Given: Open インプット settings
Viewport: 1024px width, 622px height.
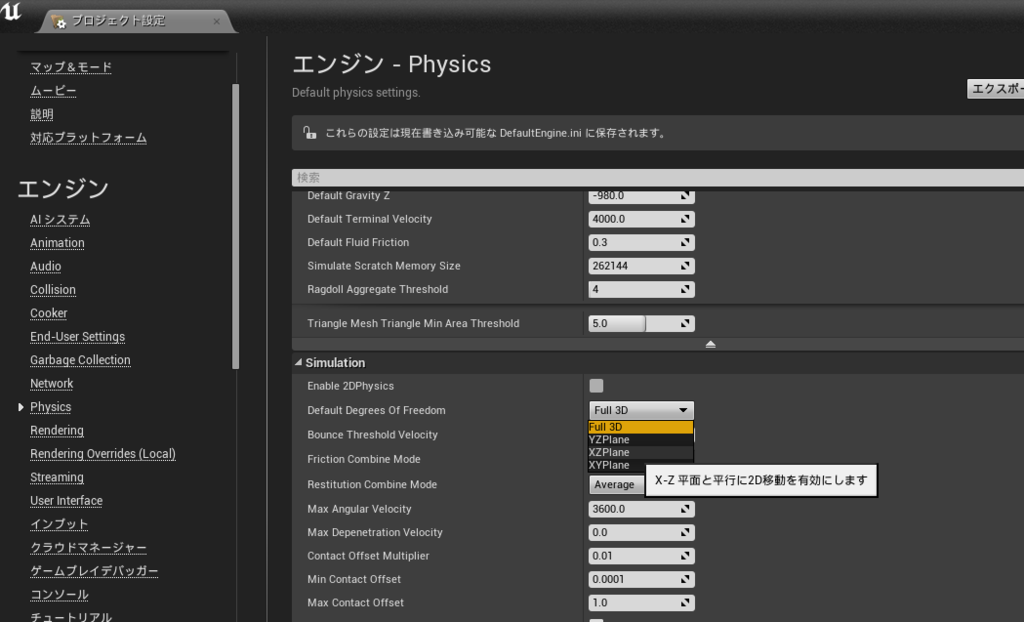Looking at the screenshot, I should coord(59,525).
